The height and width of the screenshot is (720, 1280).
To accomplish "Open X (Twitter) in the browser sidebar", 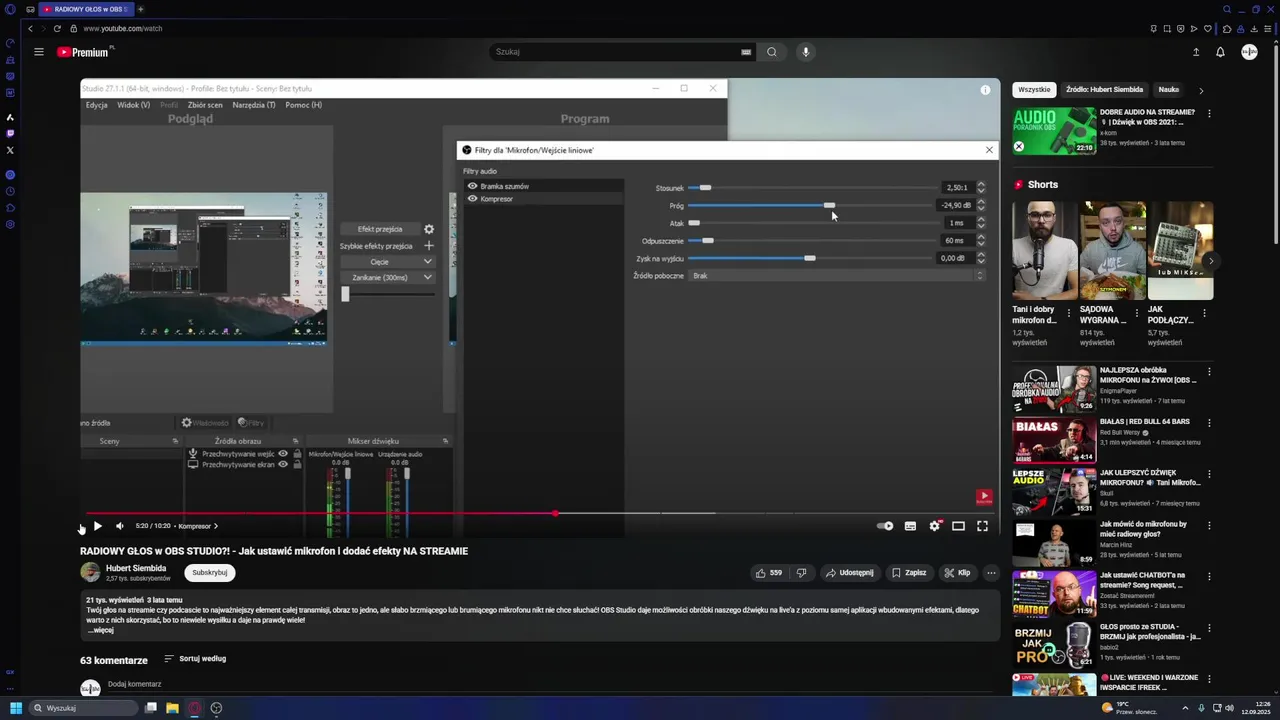I will [x=10, y=150].
